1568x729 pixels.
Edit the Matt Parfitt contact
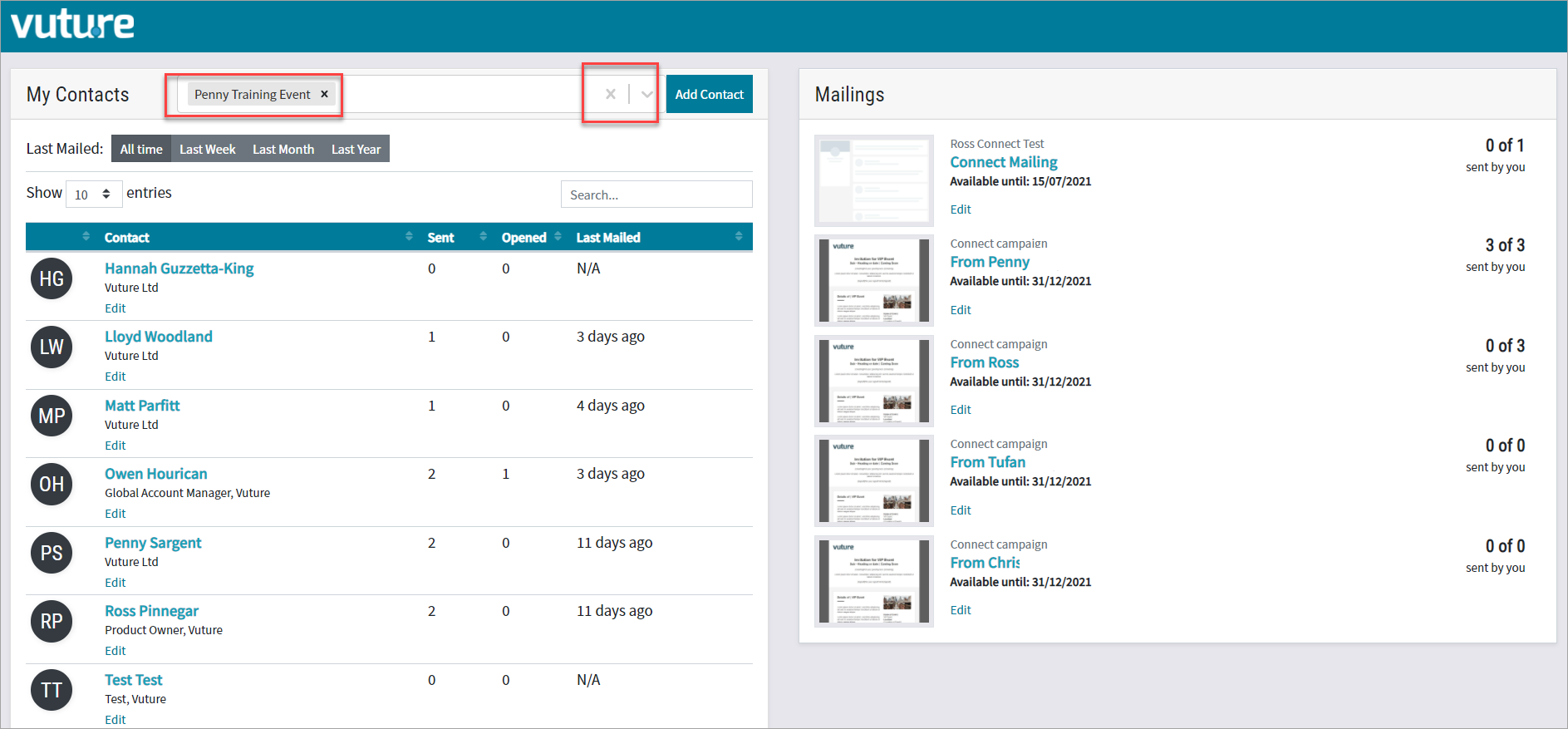[116, 446]
